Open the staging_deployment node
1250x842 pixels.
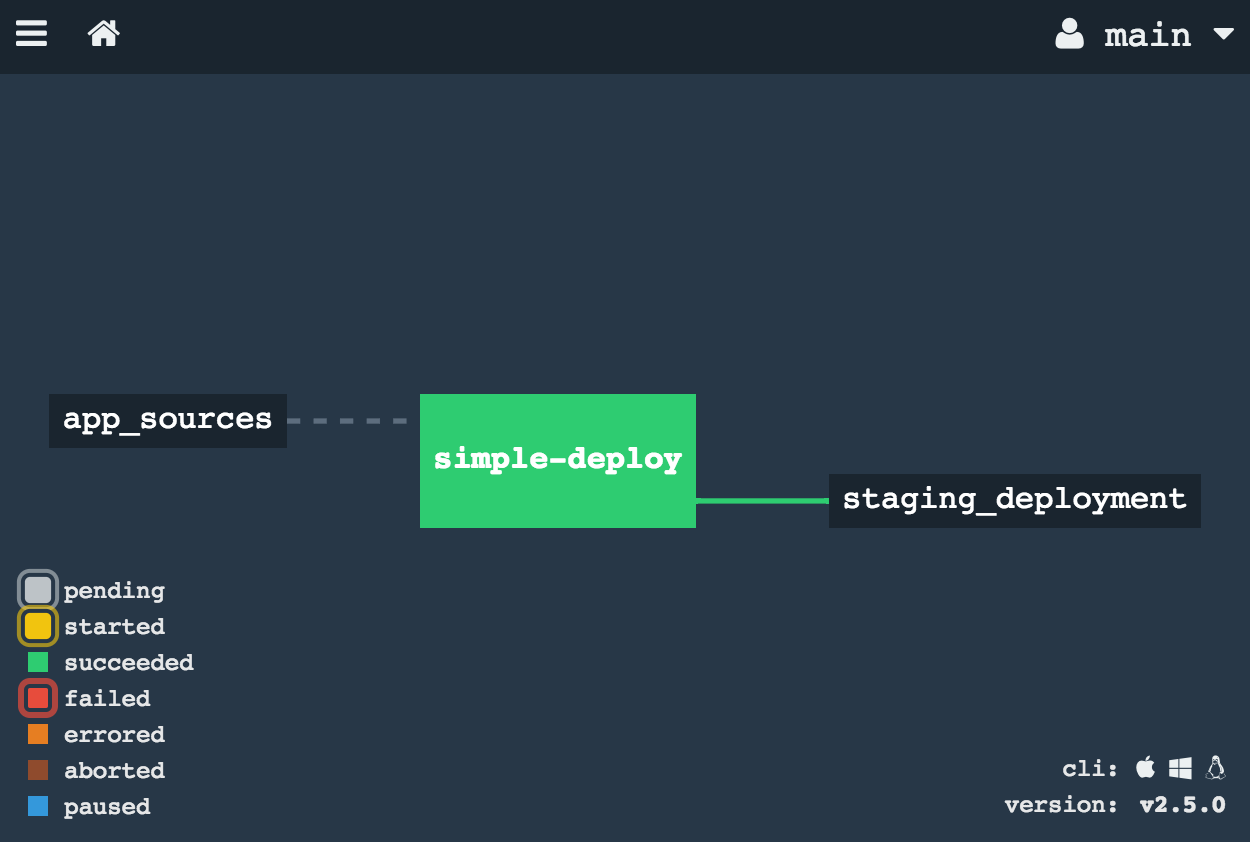[x=1014, y=499]
